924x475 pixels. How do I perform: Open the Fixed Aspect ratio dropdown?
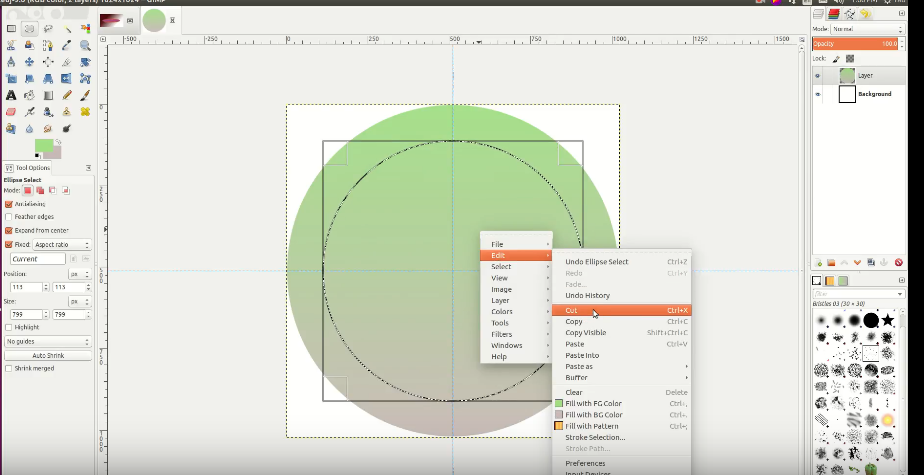point(62,244)
